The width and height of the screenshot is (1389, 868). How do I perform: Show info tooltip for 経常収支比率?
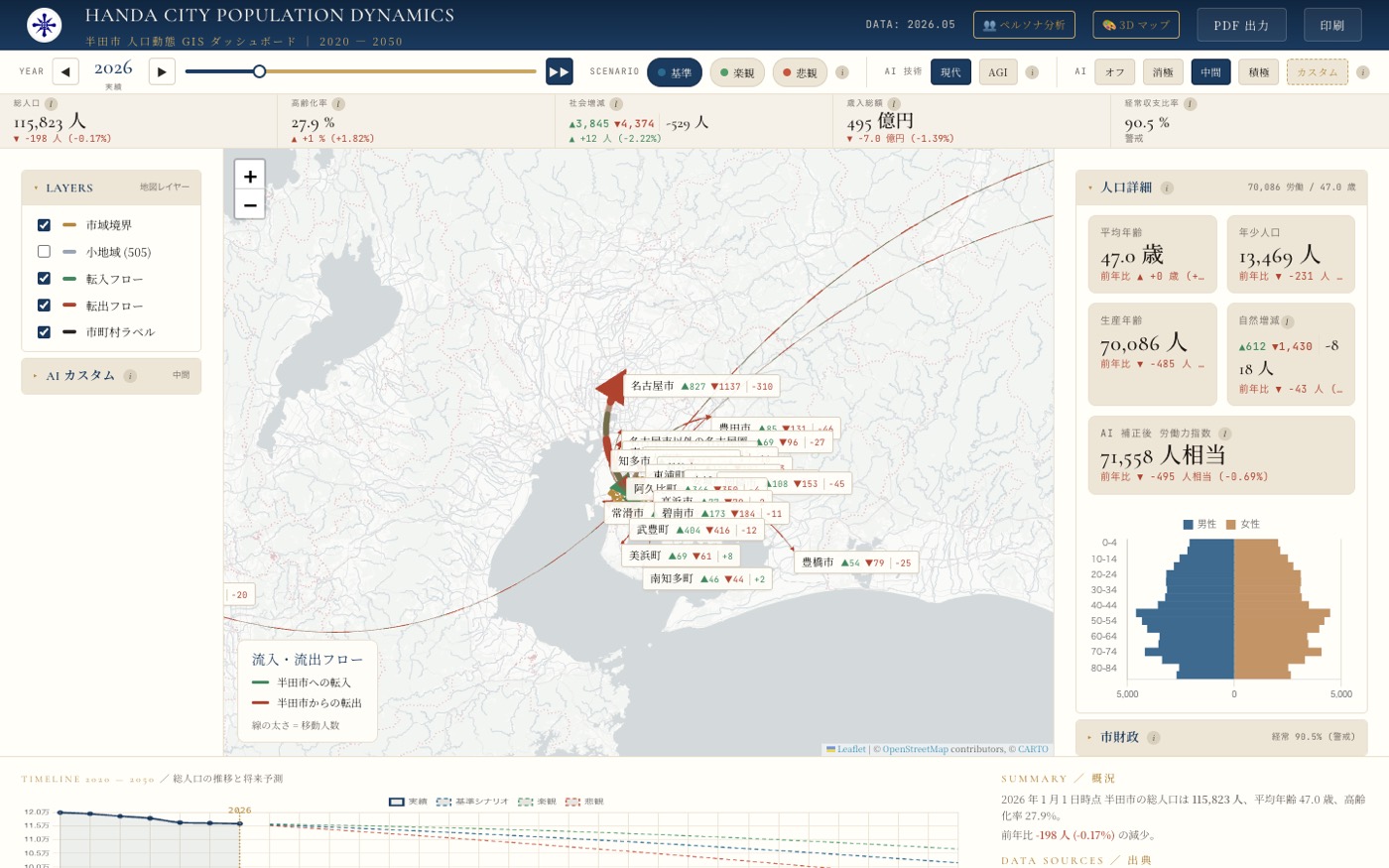[x=1191, y=104]
